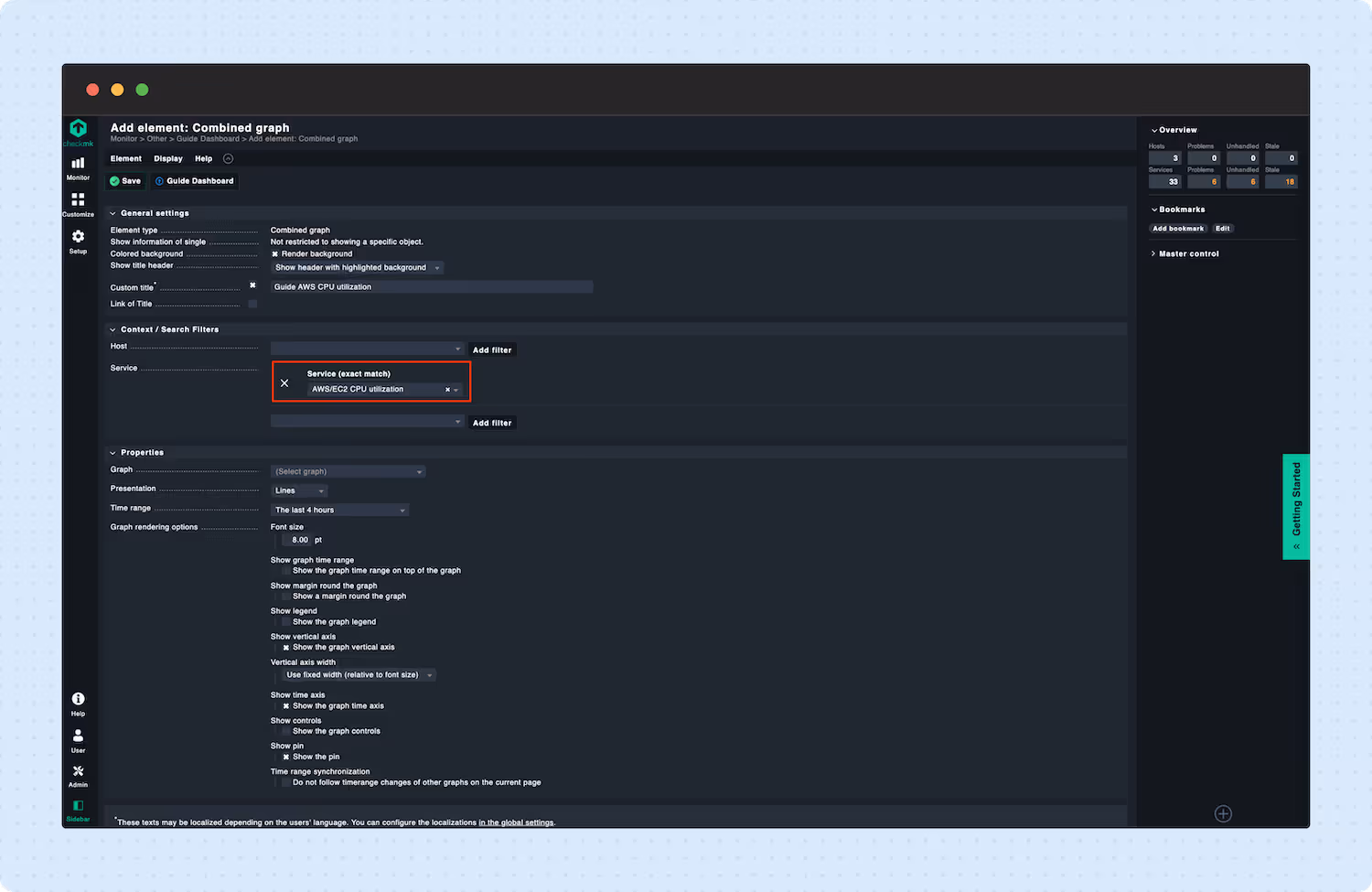Open the Help menu in the page bar
1372x892 pixels.
[x=203, y=158]
